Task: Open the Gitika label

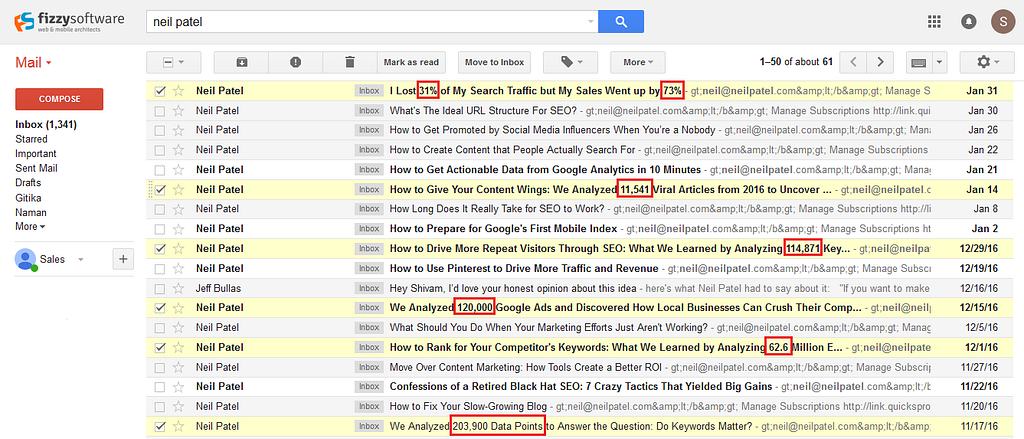Action: click(x=28, y=197)
